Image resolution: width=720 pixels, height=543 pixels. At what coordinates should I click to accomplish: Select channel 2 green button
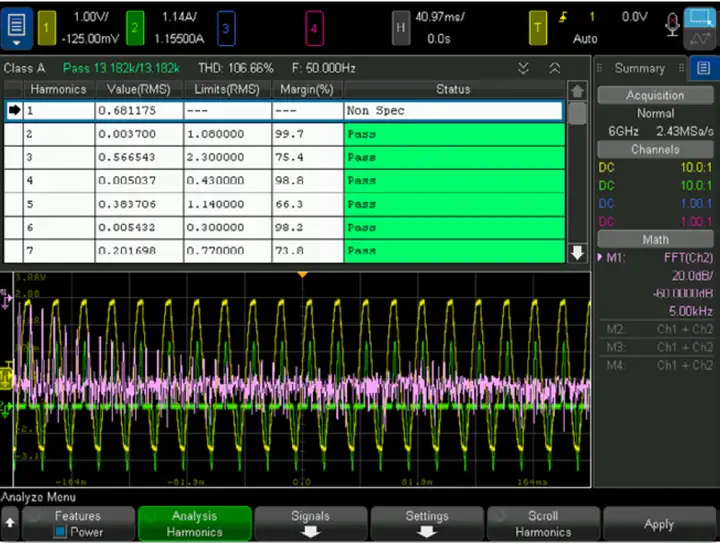[x=135, y=28]
